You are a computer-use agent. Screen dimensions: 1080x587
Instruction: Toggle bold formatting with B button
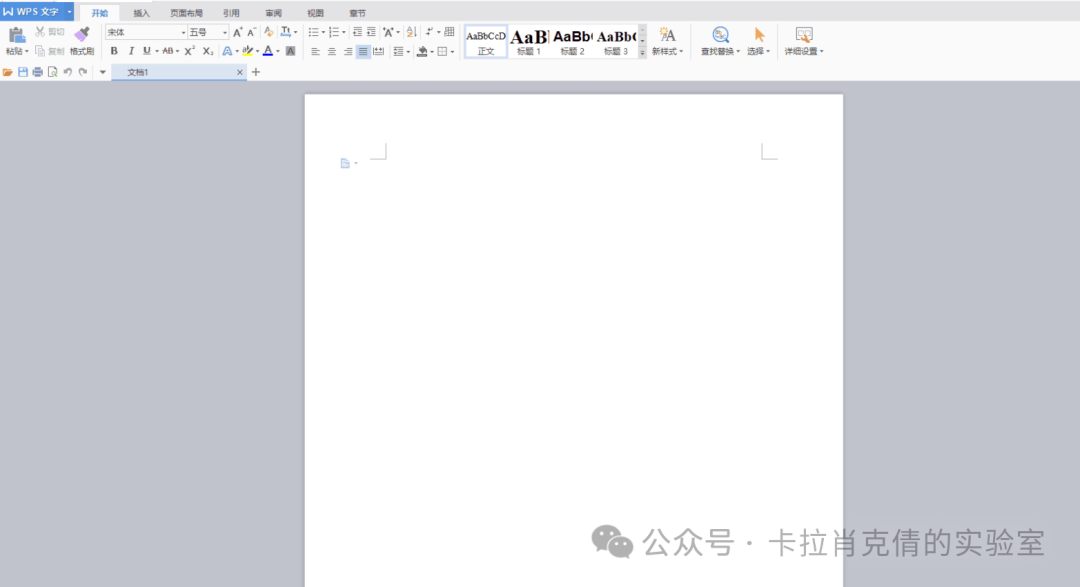pos(114,51)
